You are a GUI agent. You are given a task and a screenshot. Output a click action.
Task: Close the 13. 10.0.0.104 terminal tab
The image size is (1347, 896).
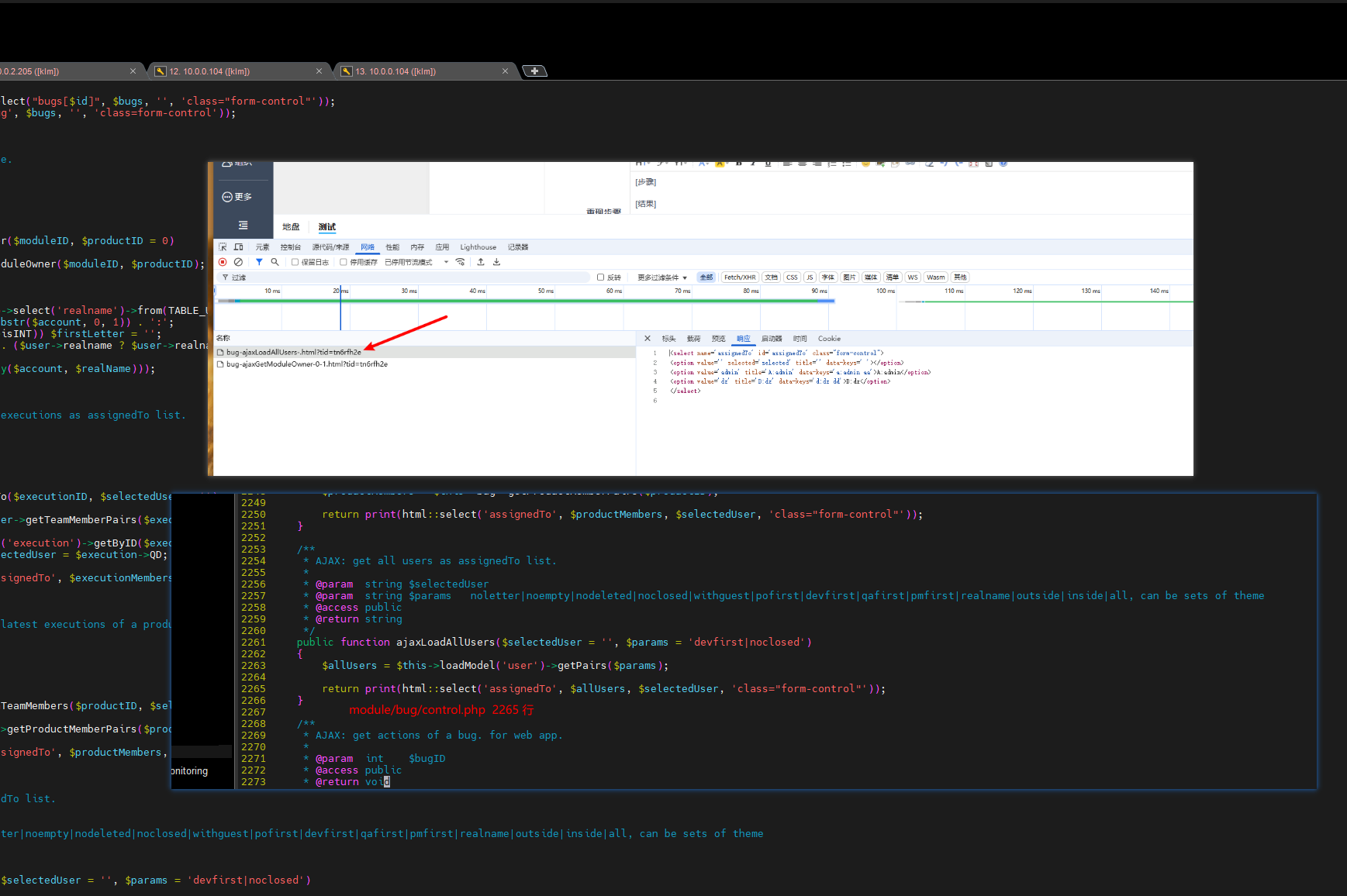pos(505,71)
